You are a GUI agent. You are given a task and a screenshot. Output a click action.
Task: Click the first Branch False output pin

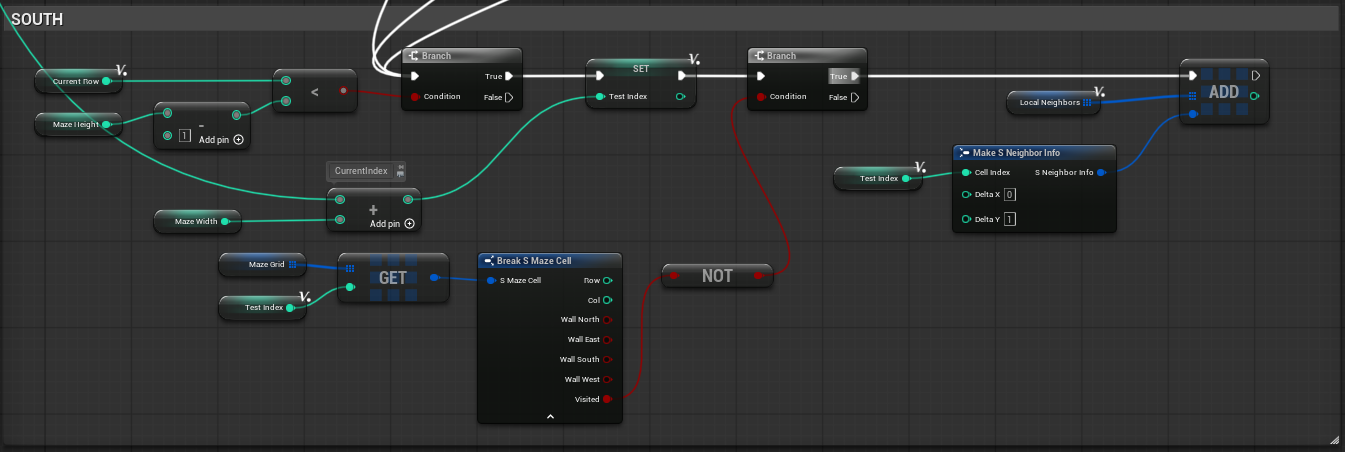coord(509,97)
